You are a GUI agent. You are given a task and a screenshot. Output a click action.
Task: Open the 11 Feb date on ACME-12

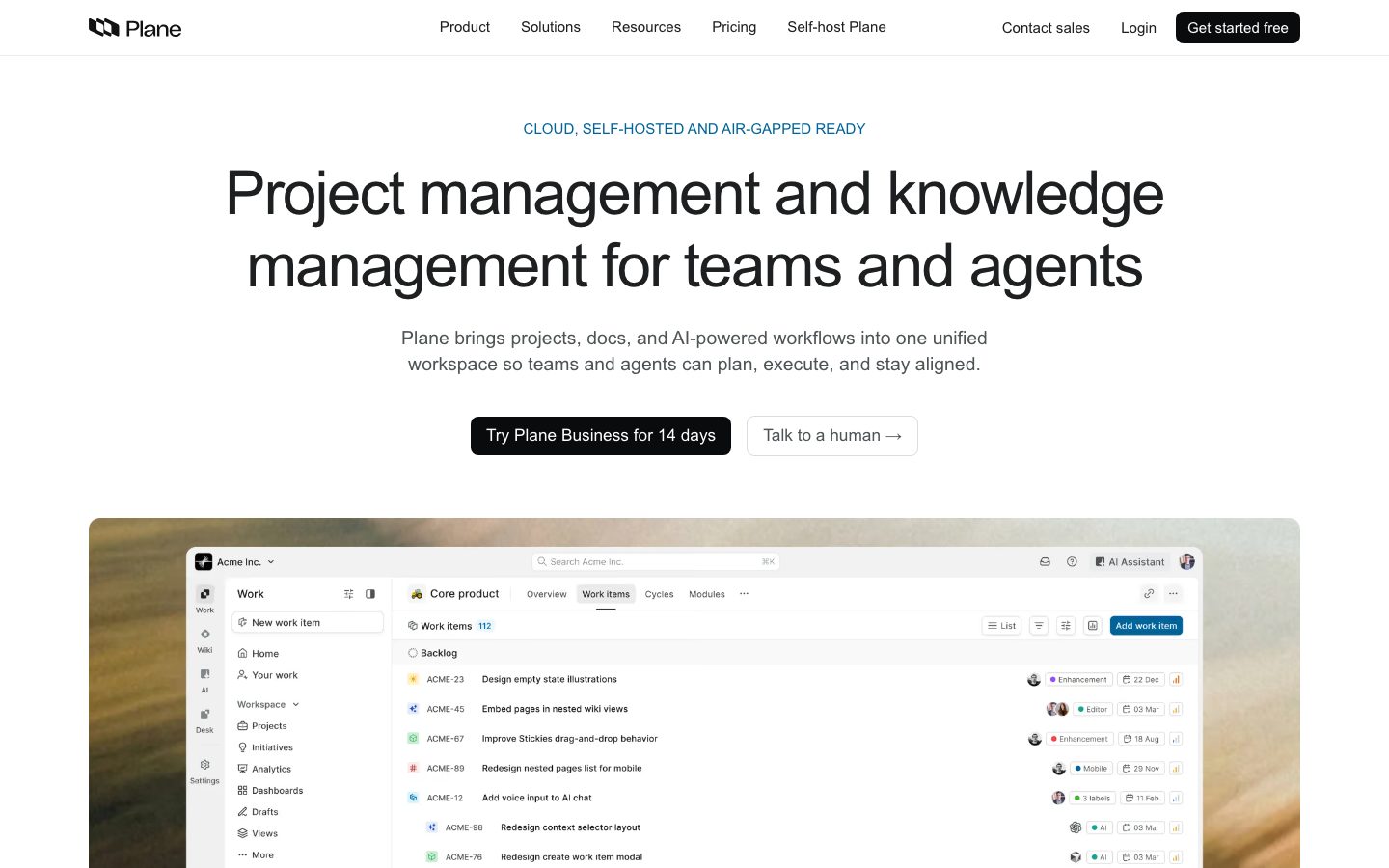pos(1143,798)
